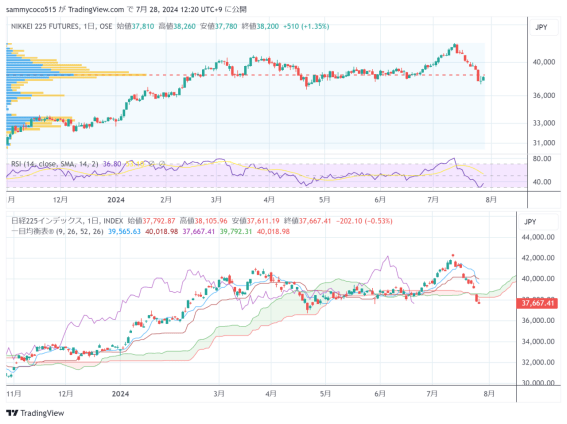Click 11月 on the index chart time axis
The width and height of the screenshot is (567, 424).
tap(14, 394)
